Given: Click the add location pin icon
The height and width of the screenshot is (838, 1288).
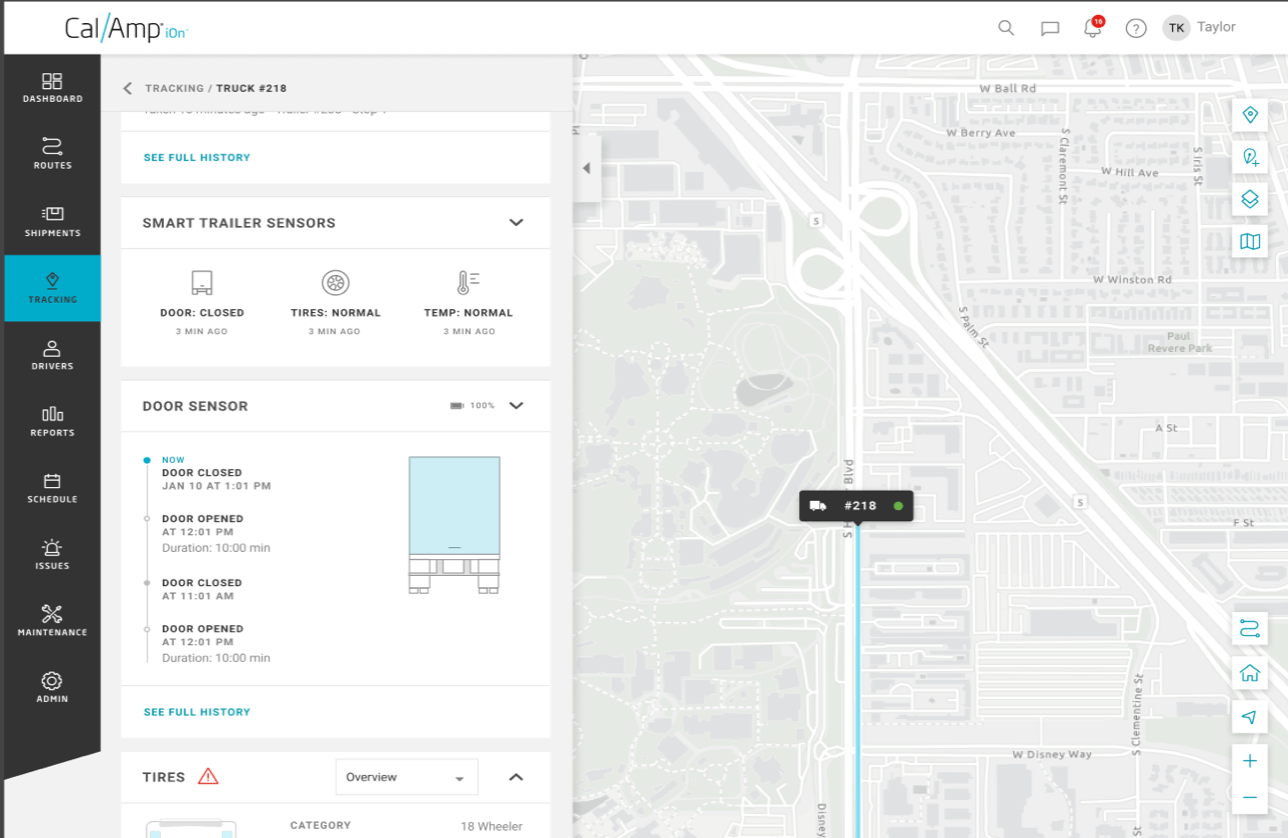Looking at the screenshot, I should tap(1249, 157).
